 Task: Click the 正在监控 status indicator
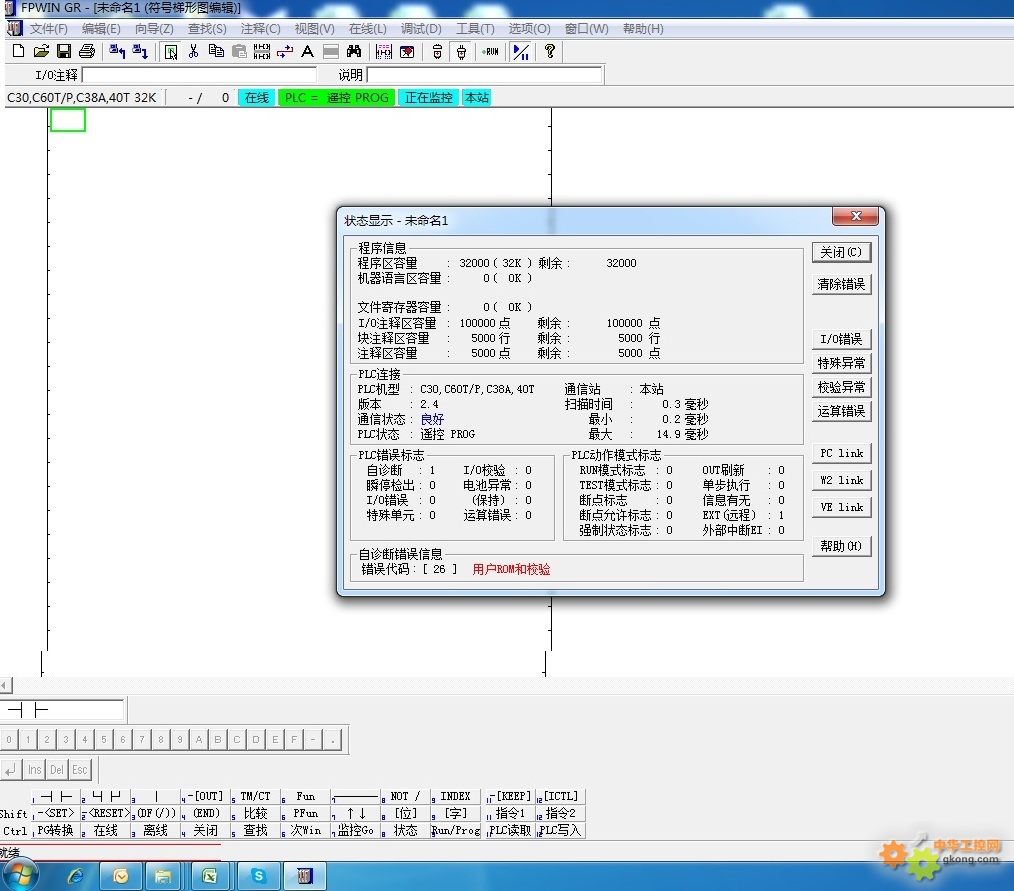(x=428, y=98)
